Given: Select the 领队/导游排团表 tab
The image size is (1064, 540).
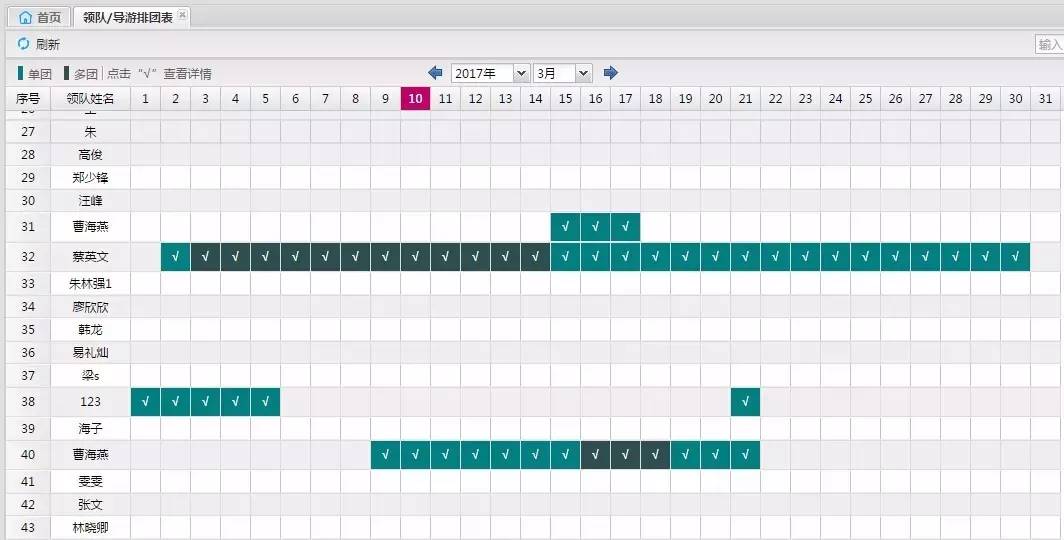Looking at the screenshot, I should point(127,17).
